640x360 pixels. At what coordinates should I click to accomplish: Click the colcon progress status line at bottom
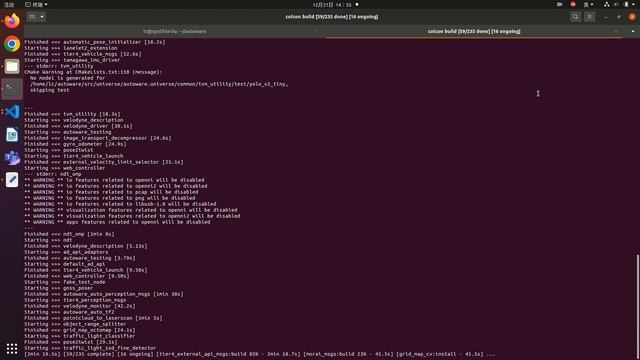260,354
